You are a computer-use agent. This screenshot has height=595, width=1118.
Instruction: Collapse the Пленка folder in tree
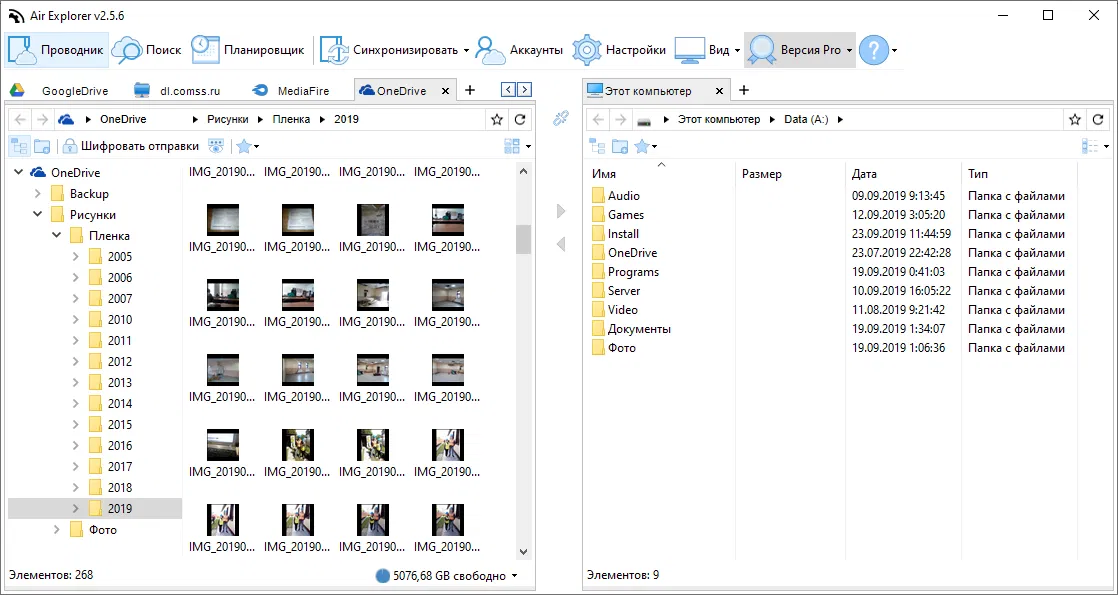[56, 235]
